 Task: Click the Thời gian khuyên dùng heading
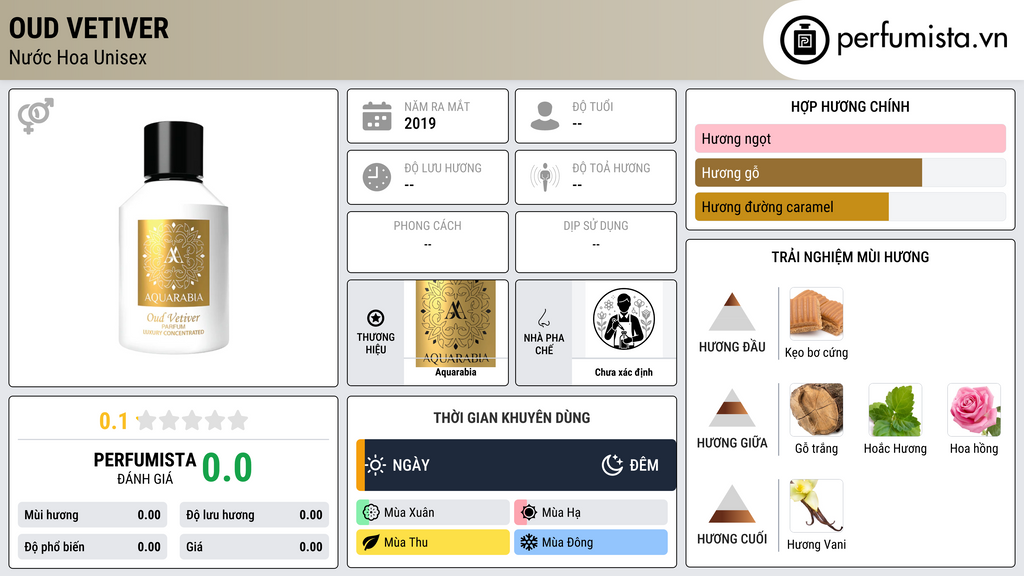(x=512, y=417)
